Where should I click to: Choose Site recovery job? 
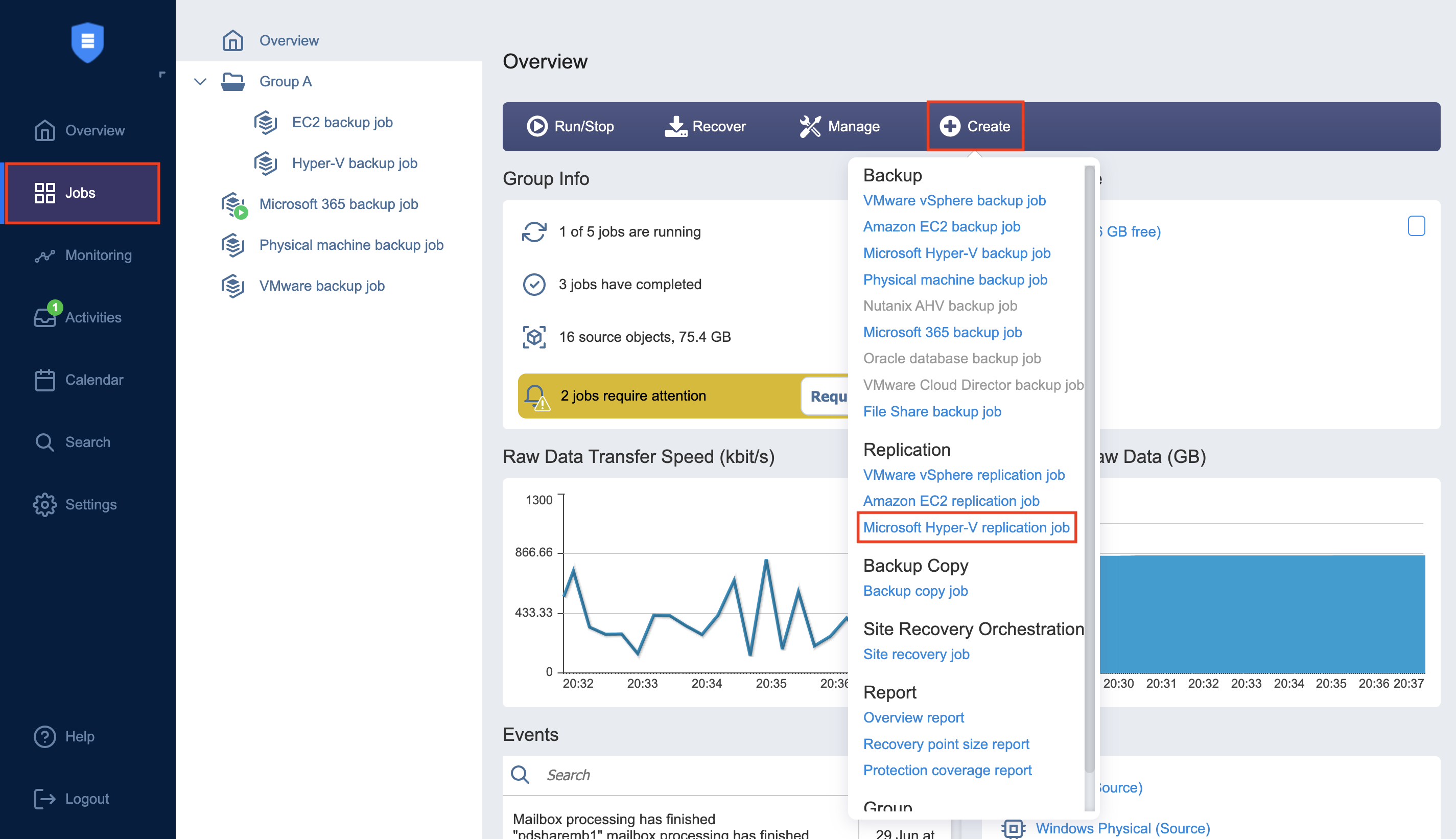pyautogui.click(x=916, y=654)
